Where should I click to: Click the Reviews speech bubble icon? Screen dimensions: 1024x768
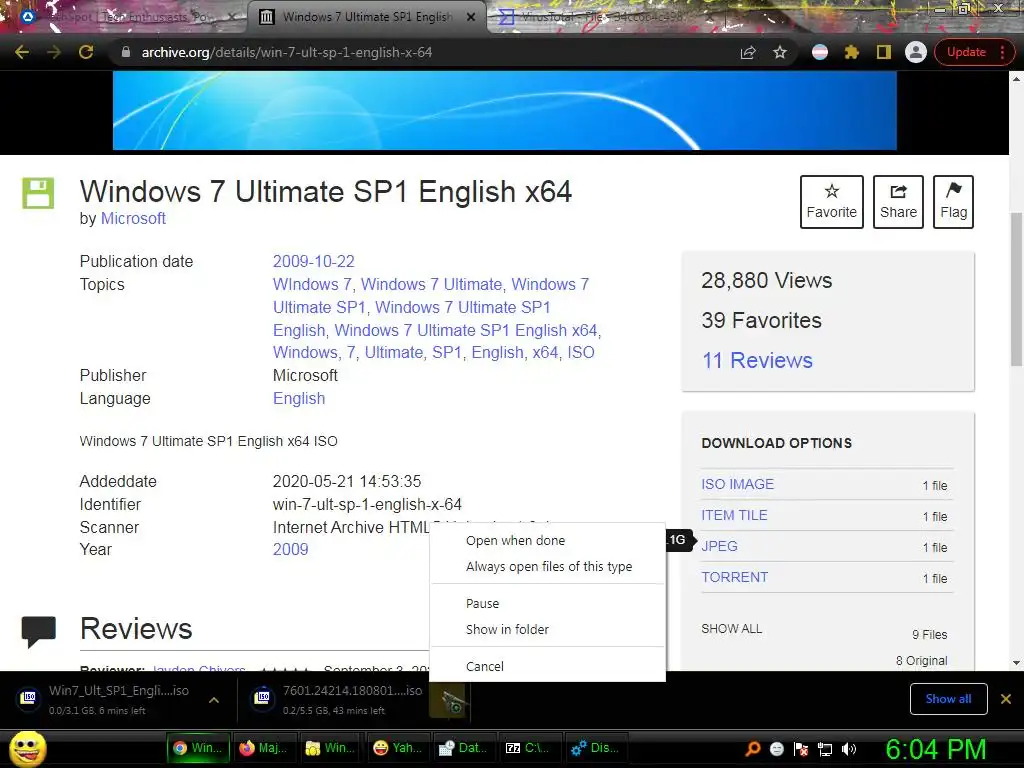39,632
